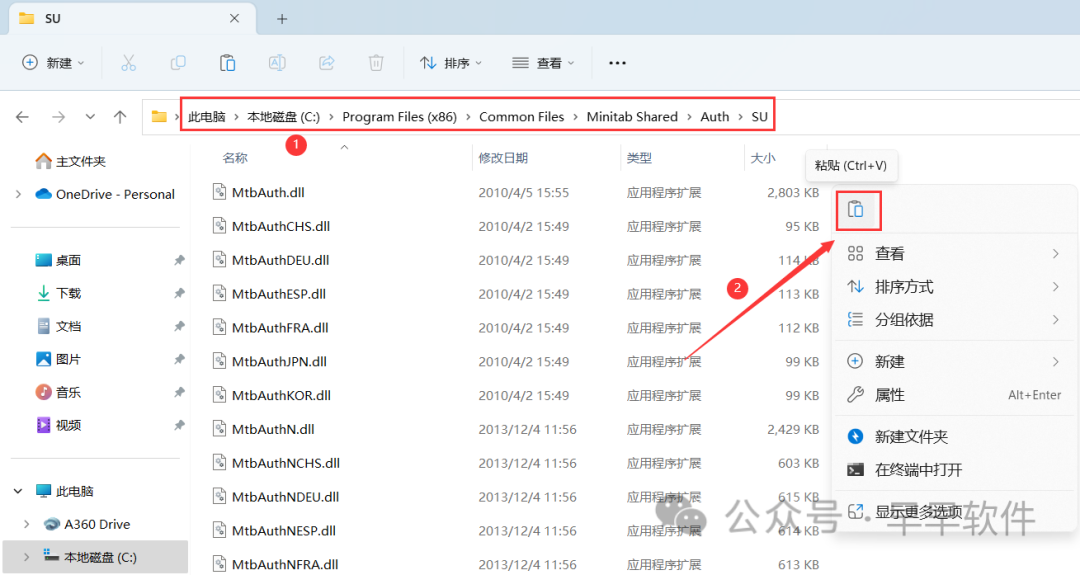Click the Rename icon in toolbar
This screenshot has height=575, width=1080.
277,63
